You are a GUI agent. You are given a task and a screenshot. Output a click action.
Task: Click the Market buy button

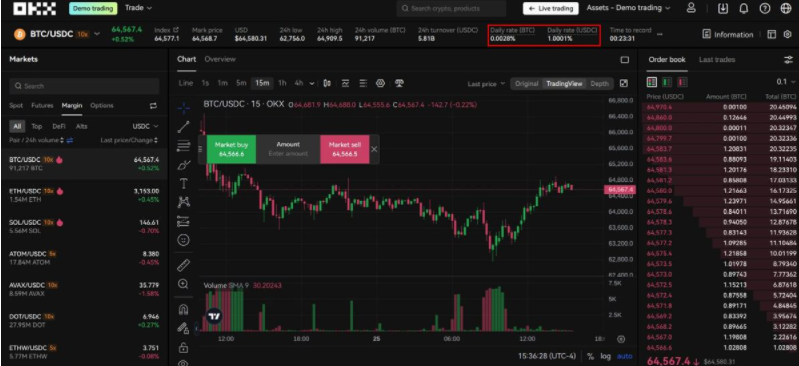231,149
